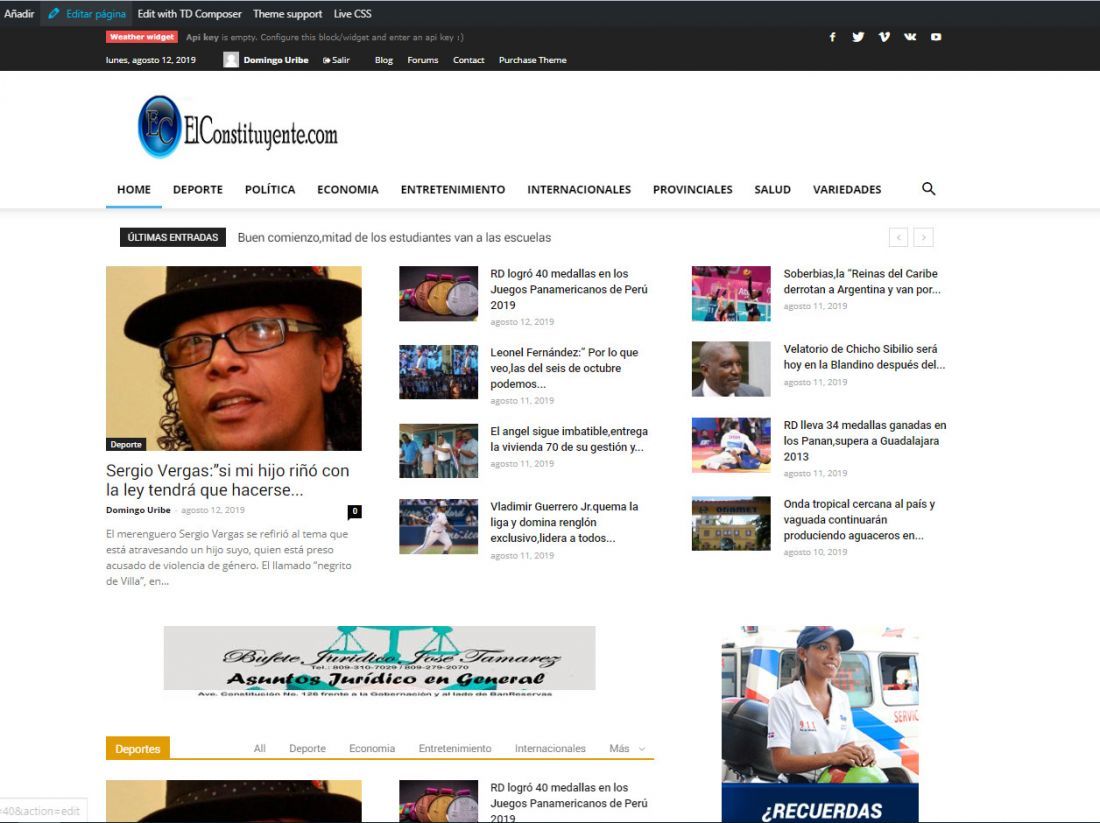This screenshot has width=1100, height=823.
Task: Click baseball thumbnail beside Vladimir Guerrero article
Action: [x=438, y=526]
